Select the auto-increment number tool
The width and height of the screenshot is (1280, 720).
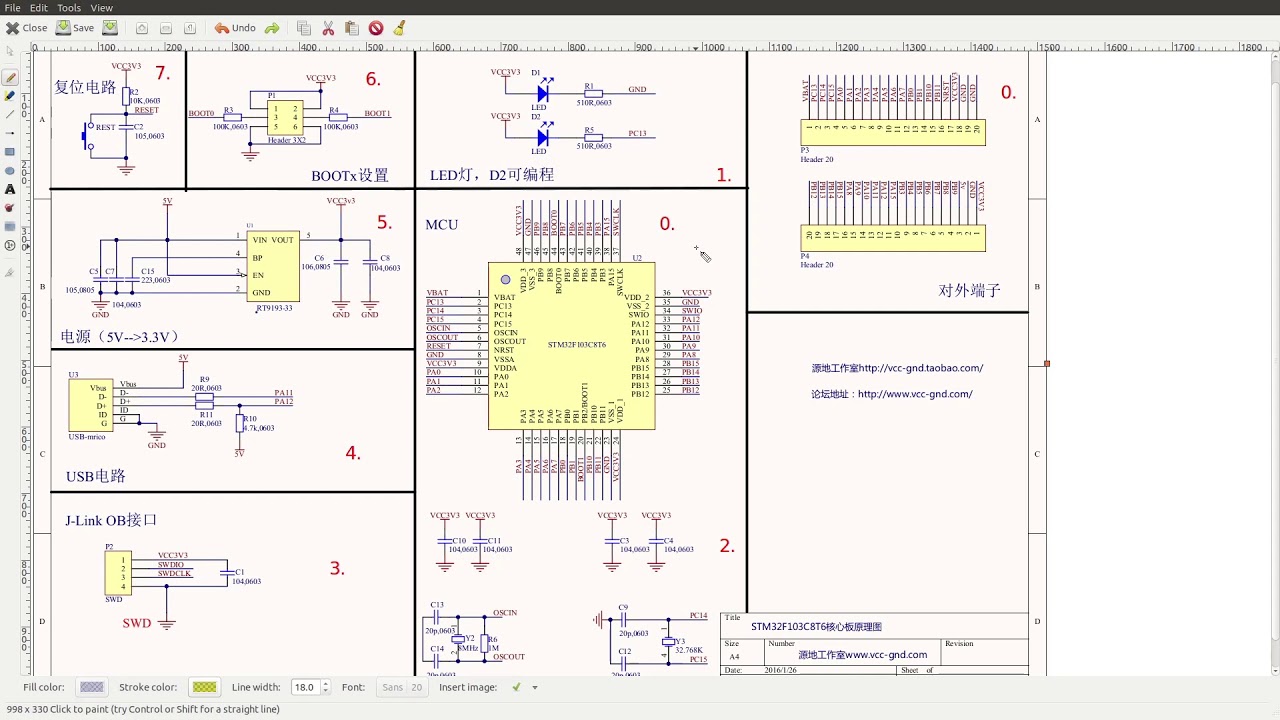[10, 245]
